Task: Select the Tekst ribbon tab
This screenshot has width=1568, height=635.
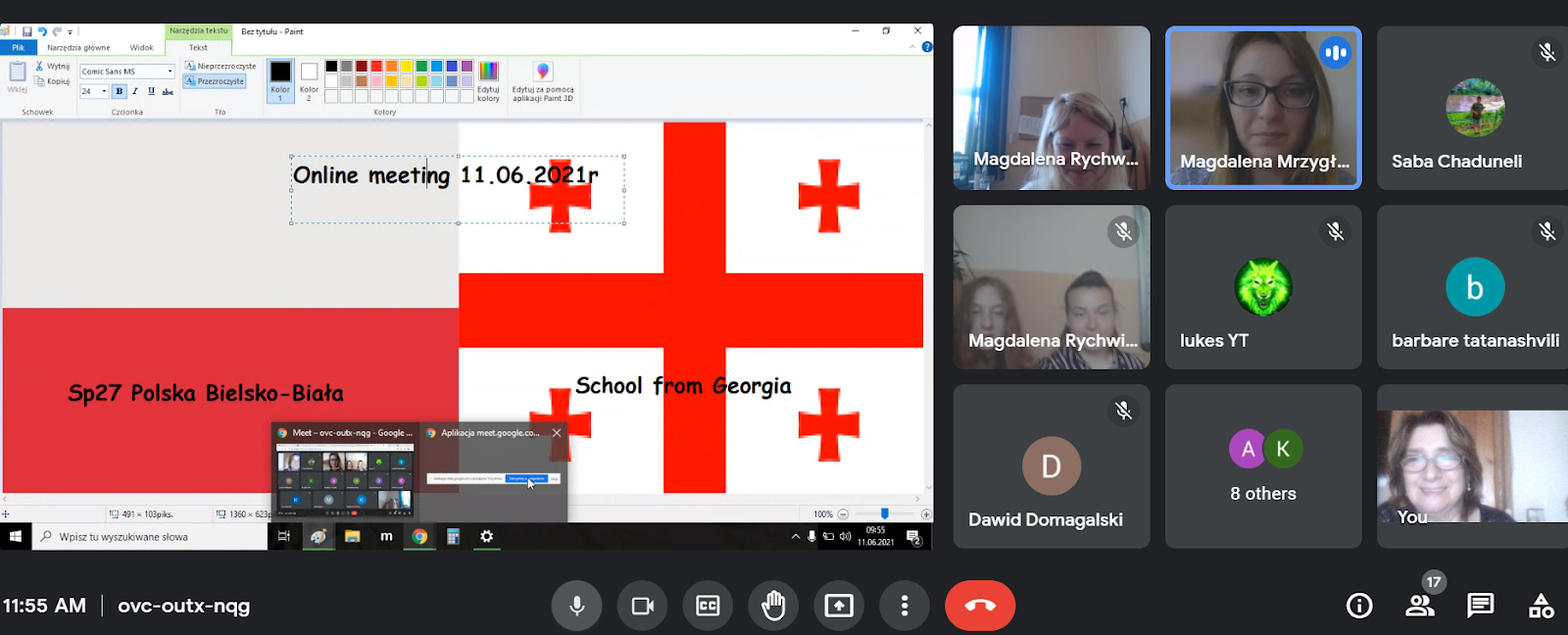Action: pos(198,47)
